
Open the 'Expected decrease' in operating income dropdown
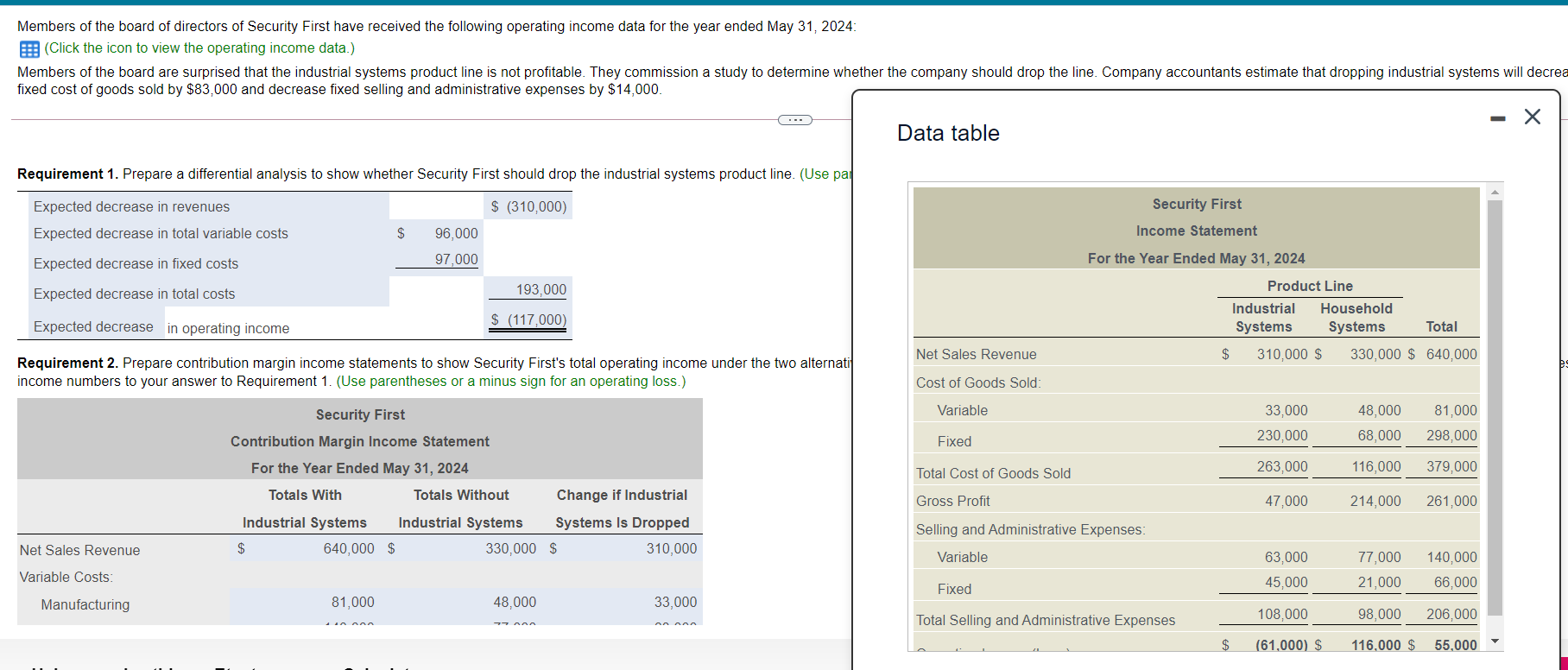95,326
